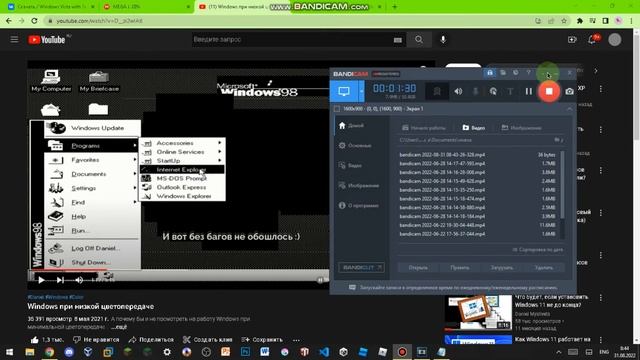Toggle Bandicam microphone recording
The width and height of the screenshot is (640, 360).
pyautogui.click(x=476, y=91)
